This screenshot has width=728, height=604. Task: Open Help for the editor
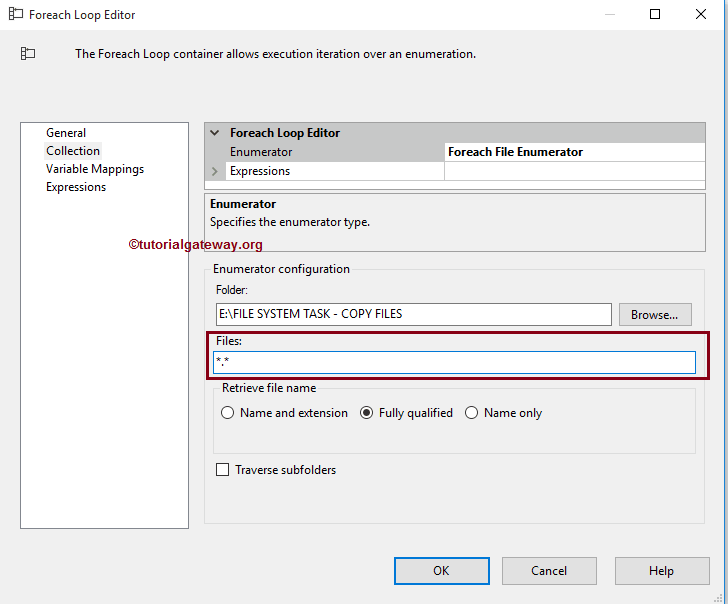coord(662,571)
